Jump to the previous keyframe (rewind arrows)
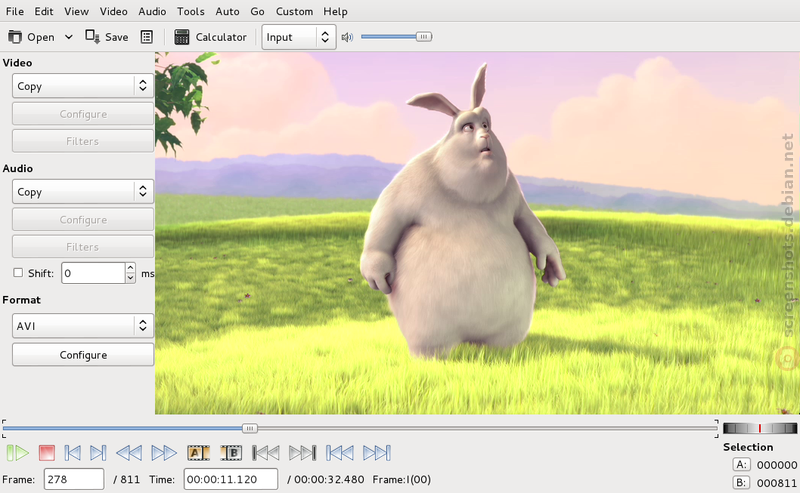Viewport: 800px width, 493px height. (x=129, y=453)
